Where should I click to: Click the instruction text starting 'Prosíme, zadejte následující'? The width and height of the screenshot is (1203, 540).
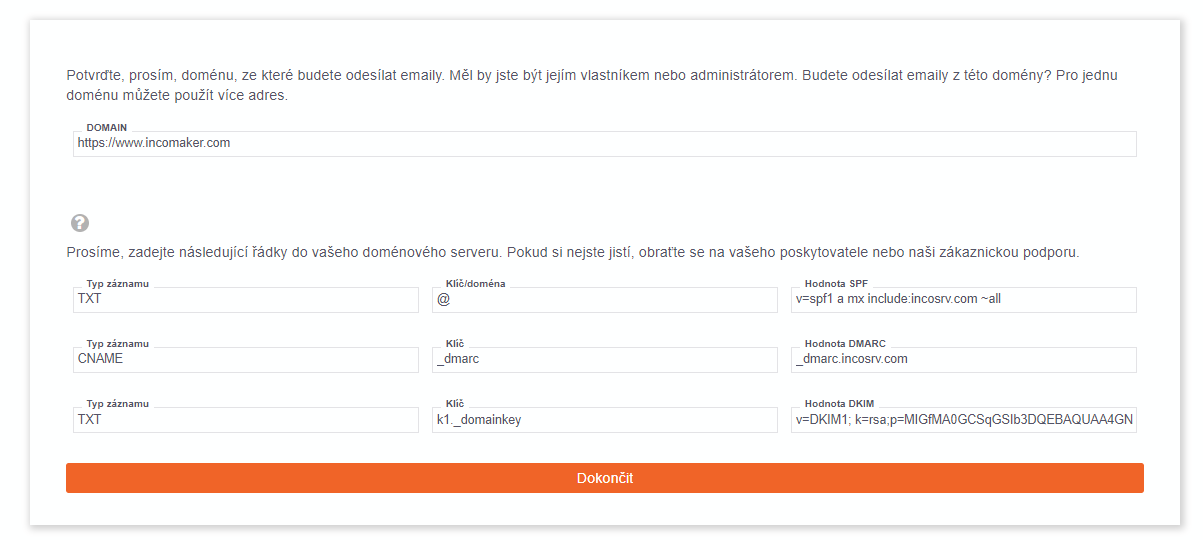click(x=573, y=252)
